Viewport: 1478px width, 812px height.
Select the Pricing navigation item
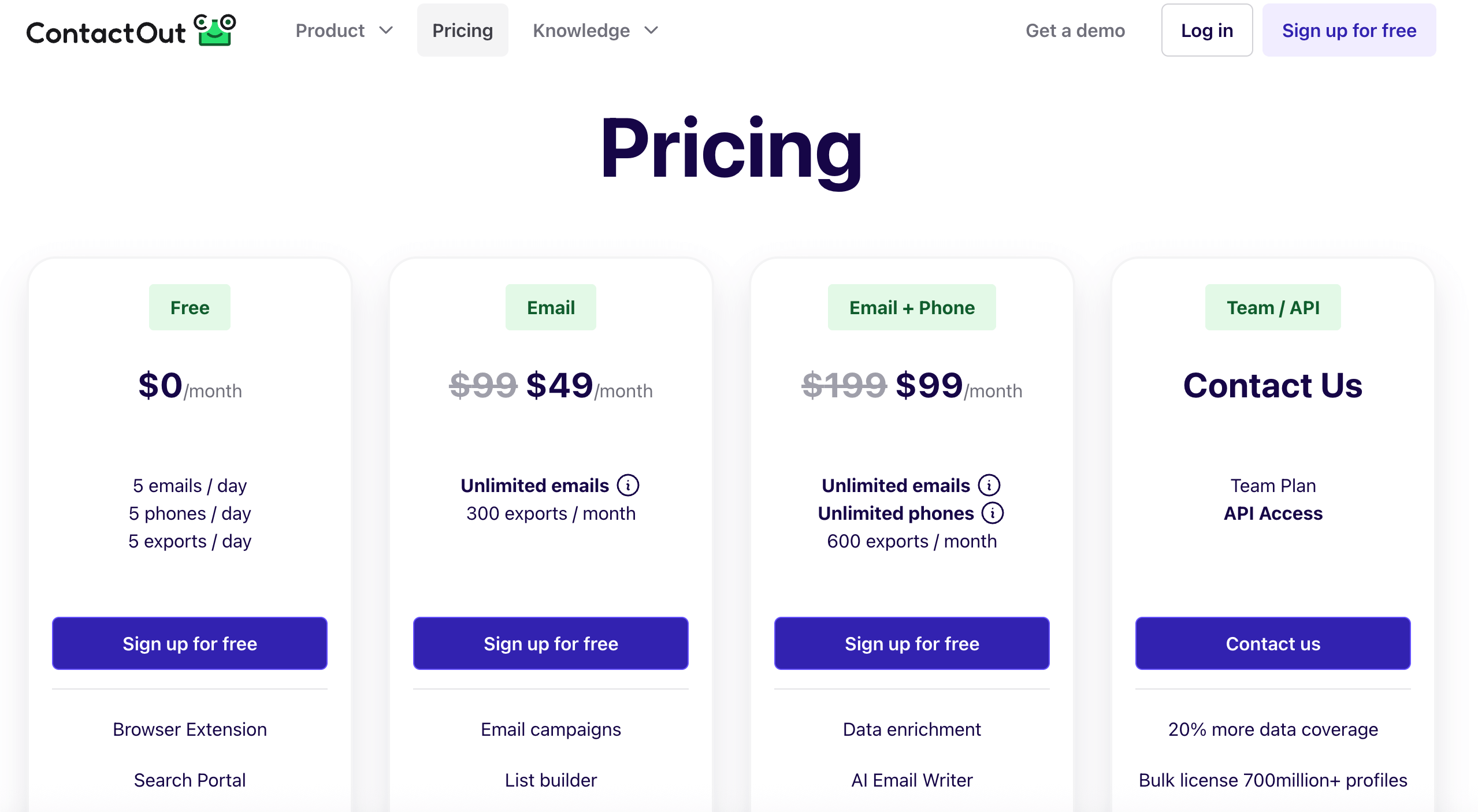462,30
